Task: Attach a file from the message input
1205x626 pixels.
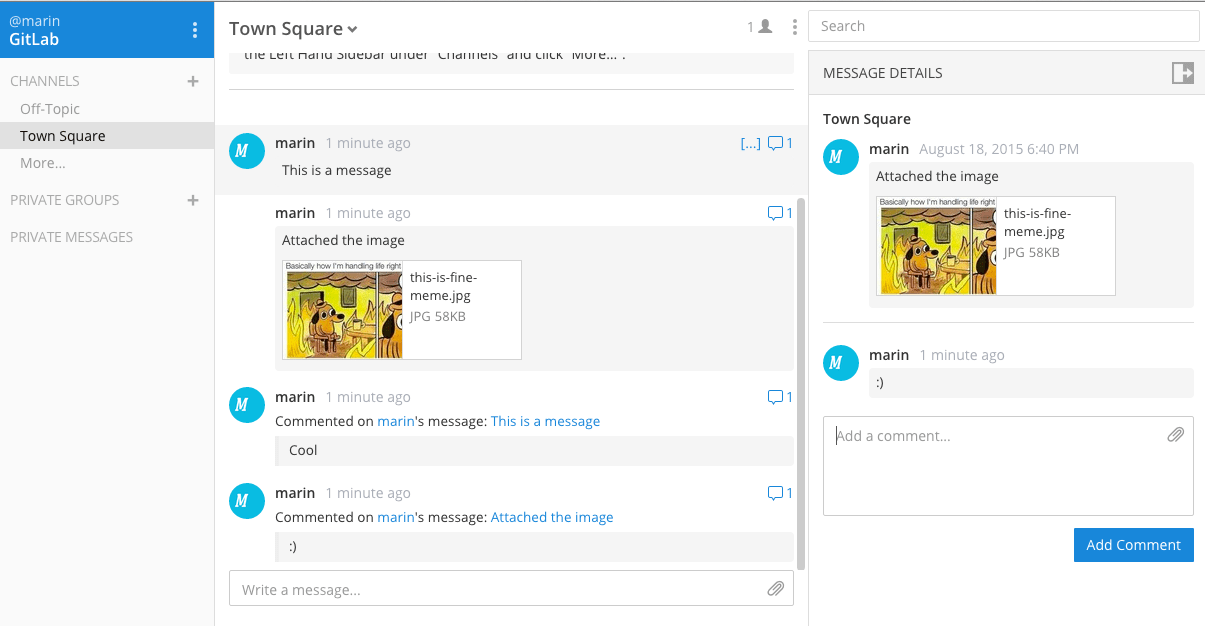Action: click(x=776, y=588)
